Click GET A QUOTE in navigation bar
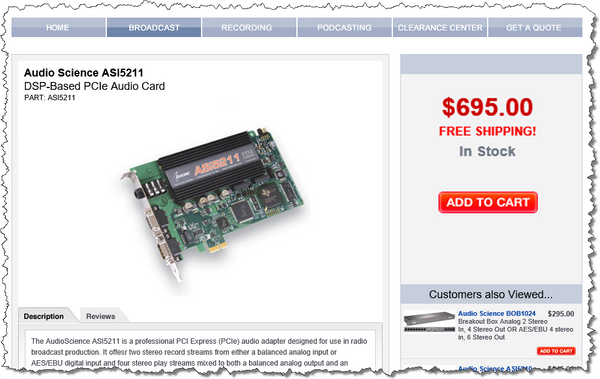Image resolution: width=600 pixels, height=379 pixels. (x=535, y=28)
